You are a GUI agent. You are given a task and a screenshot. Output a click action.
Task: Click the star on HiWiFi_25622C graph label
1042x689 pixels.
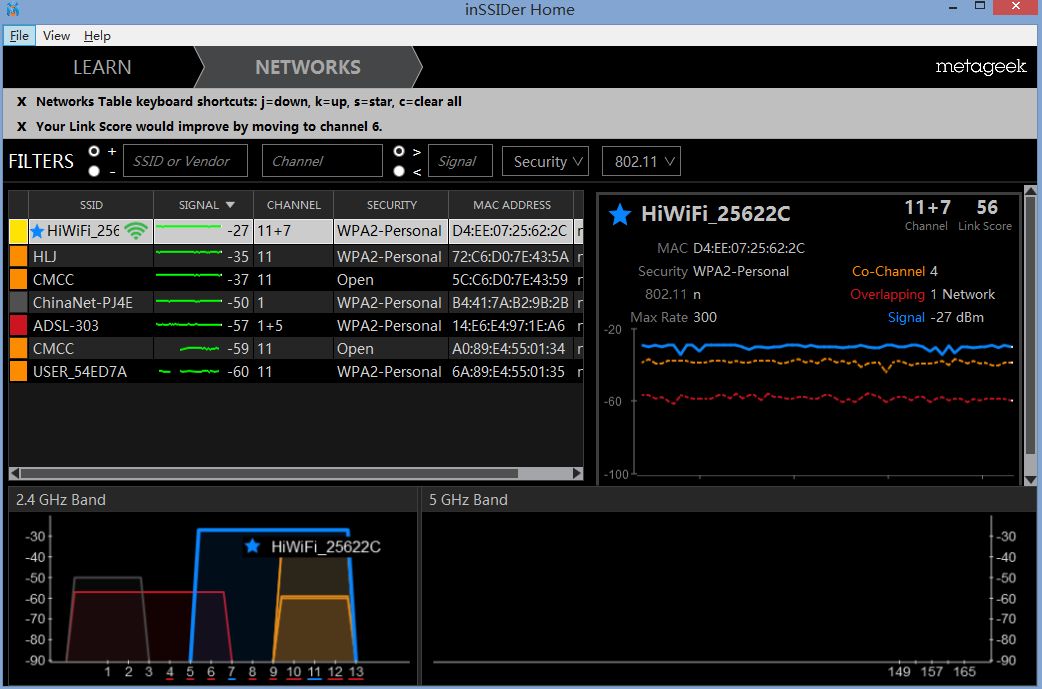click(253, 546)
